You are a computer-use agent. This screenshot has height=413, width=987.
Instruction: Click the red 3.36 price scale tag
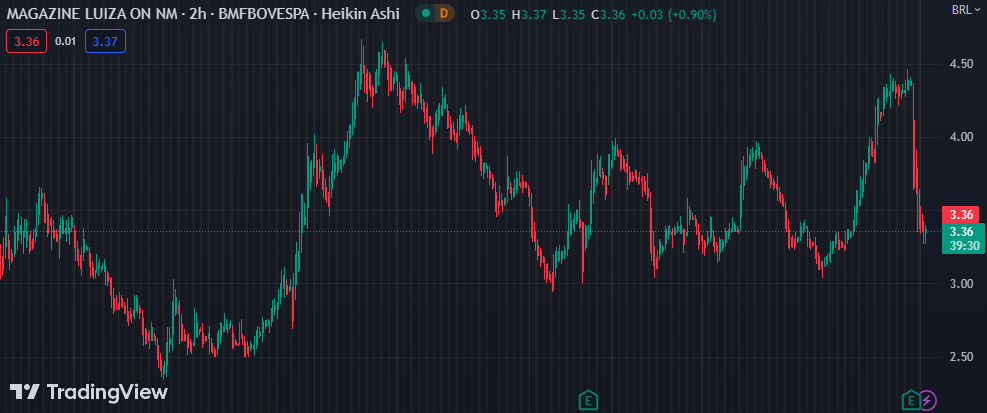[x=961, y=213]
